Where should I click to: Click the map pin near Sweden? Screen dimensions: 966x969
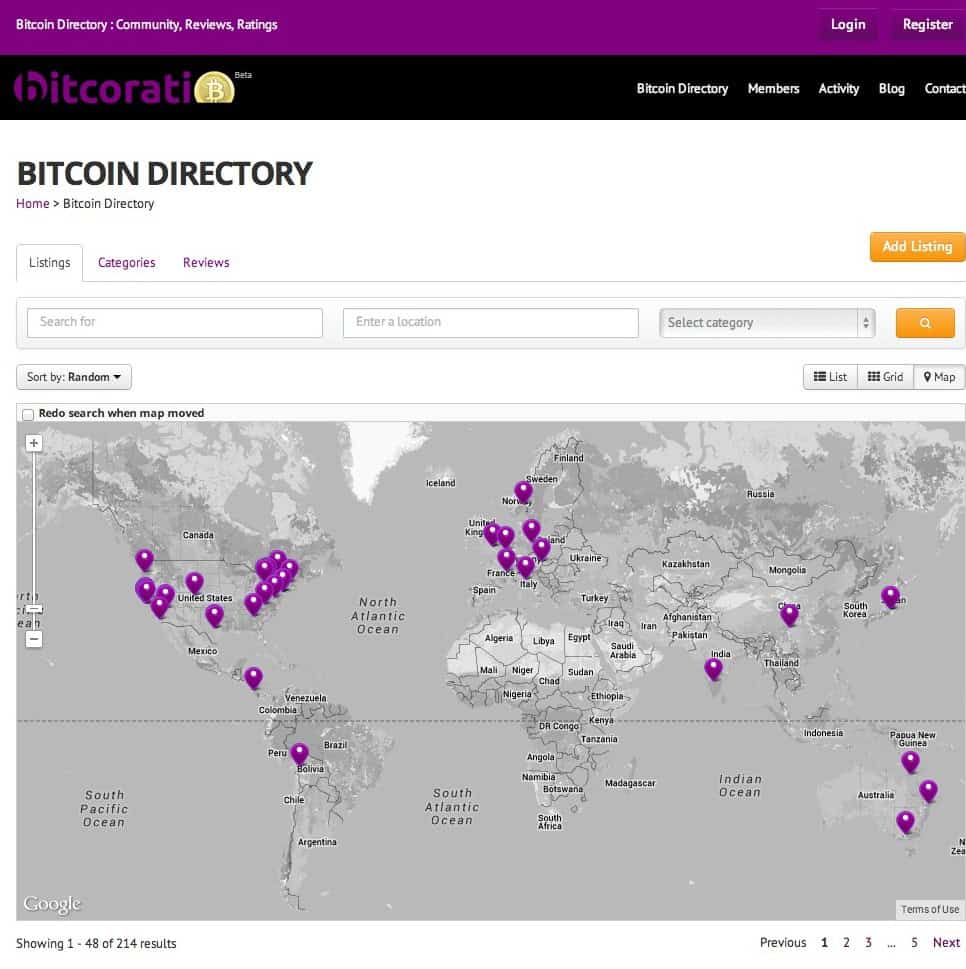pos(523,491)
